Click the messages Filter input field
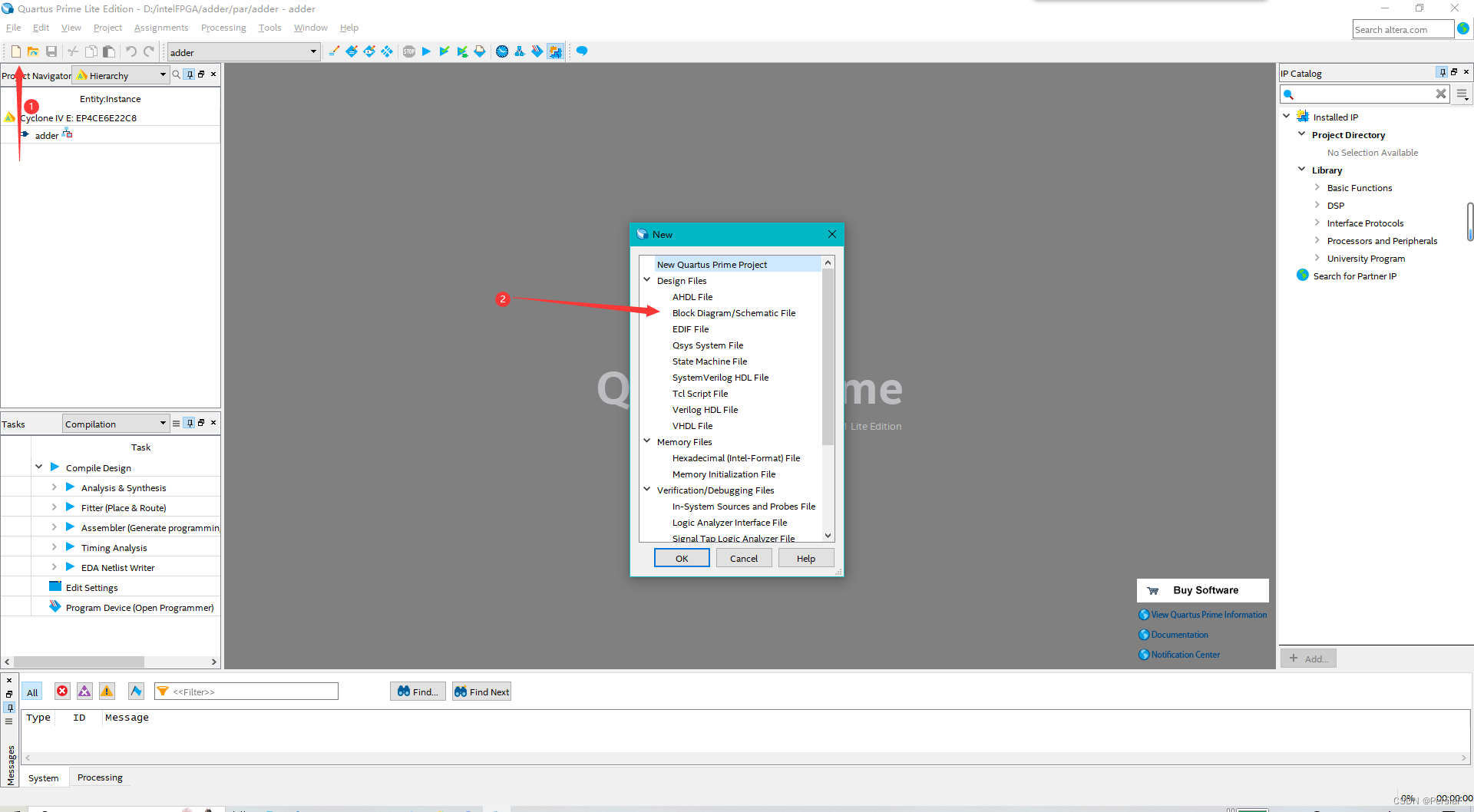The height and width of the screenshot is (812, 1474). (246, 692)
